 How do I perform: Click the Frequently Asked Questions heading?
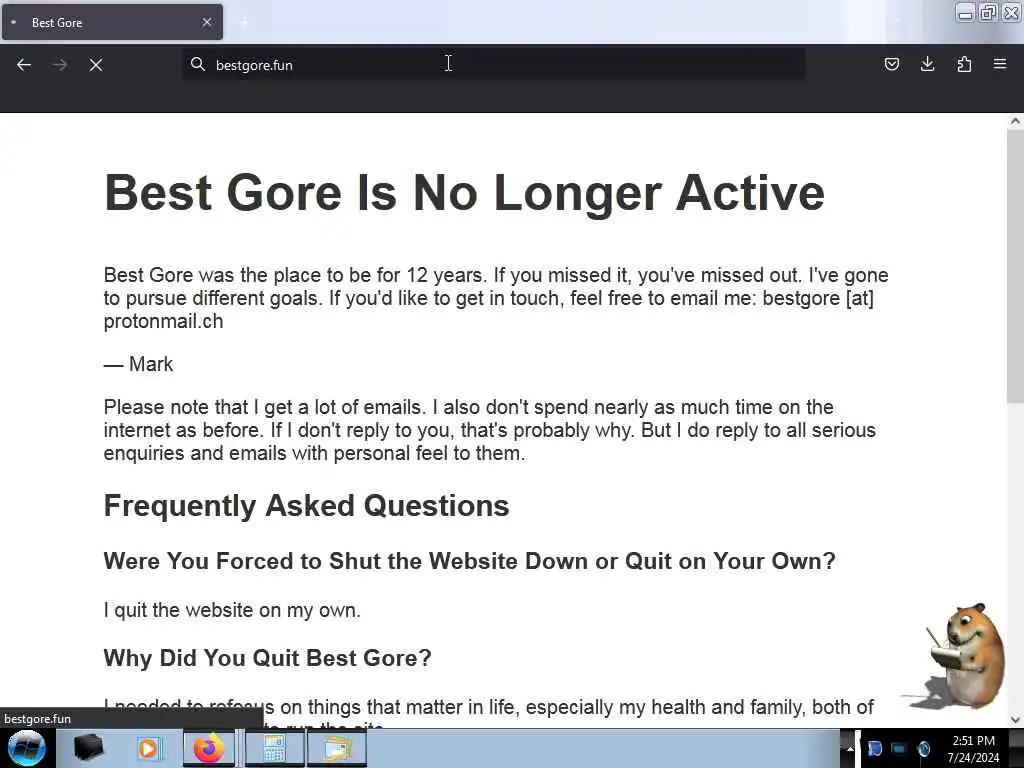pyautogui.click(x=306, y=506)
